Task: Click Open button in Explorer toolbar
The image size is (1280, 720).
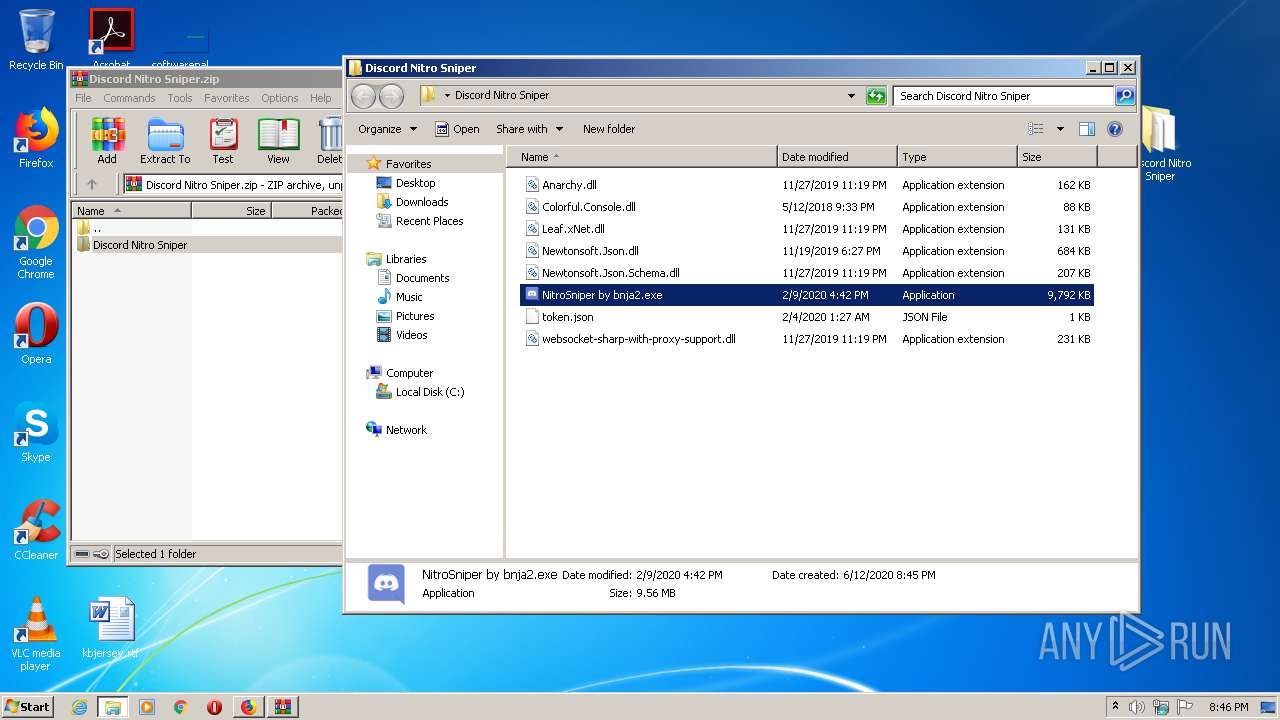Action: (457, 129)
